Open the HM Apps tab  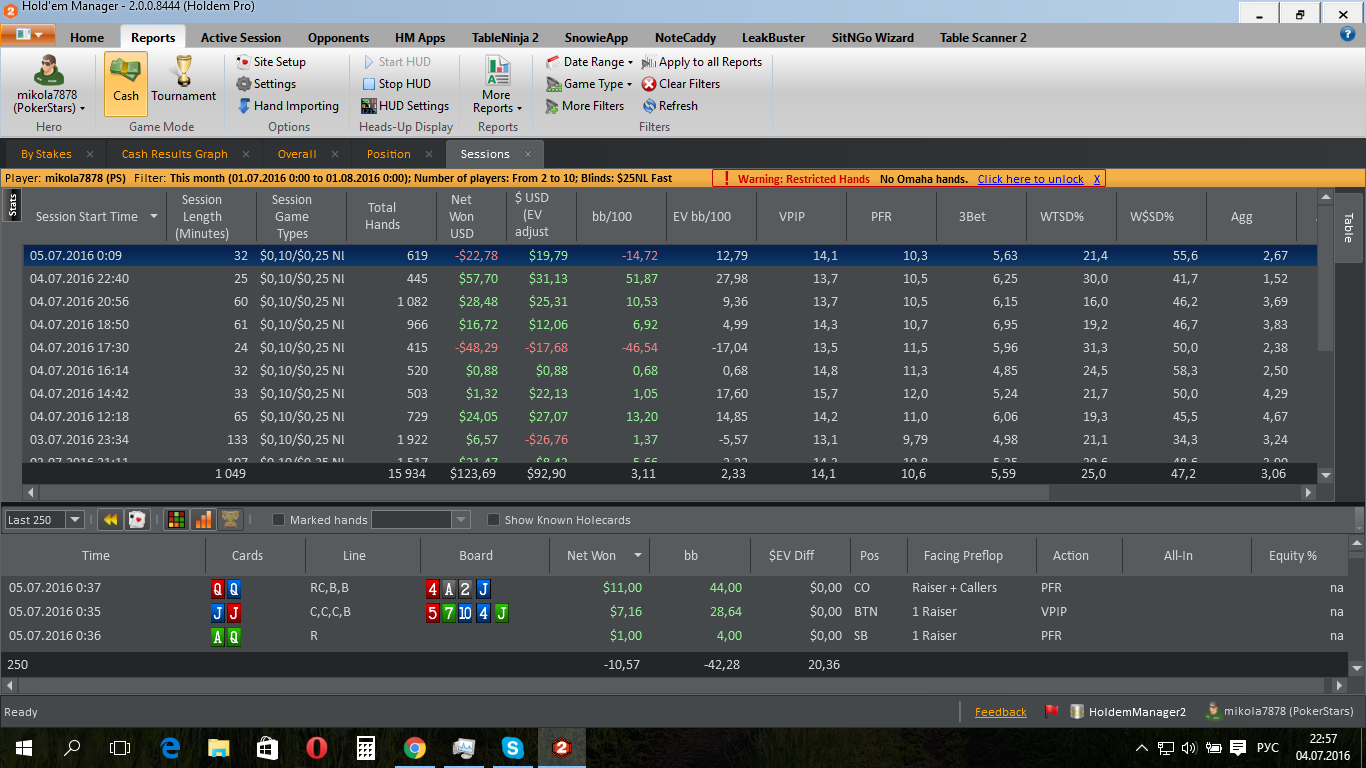point(420,38)
